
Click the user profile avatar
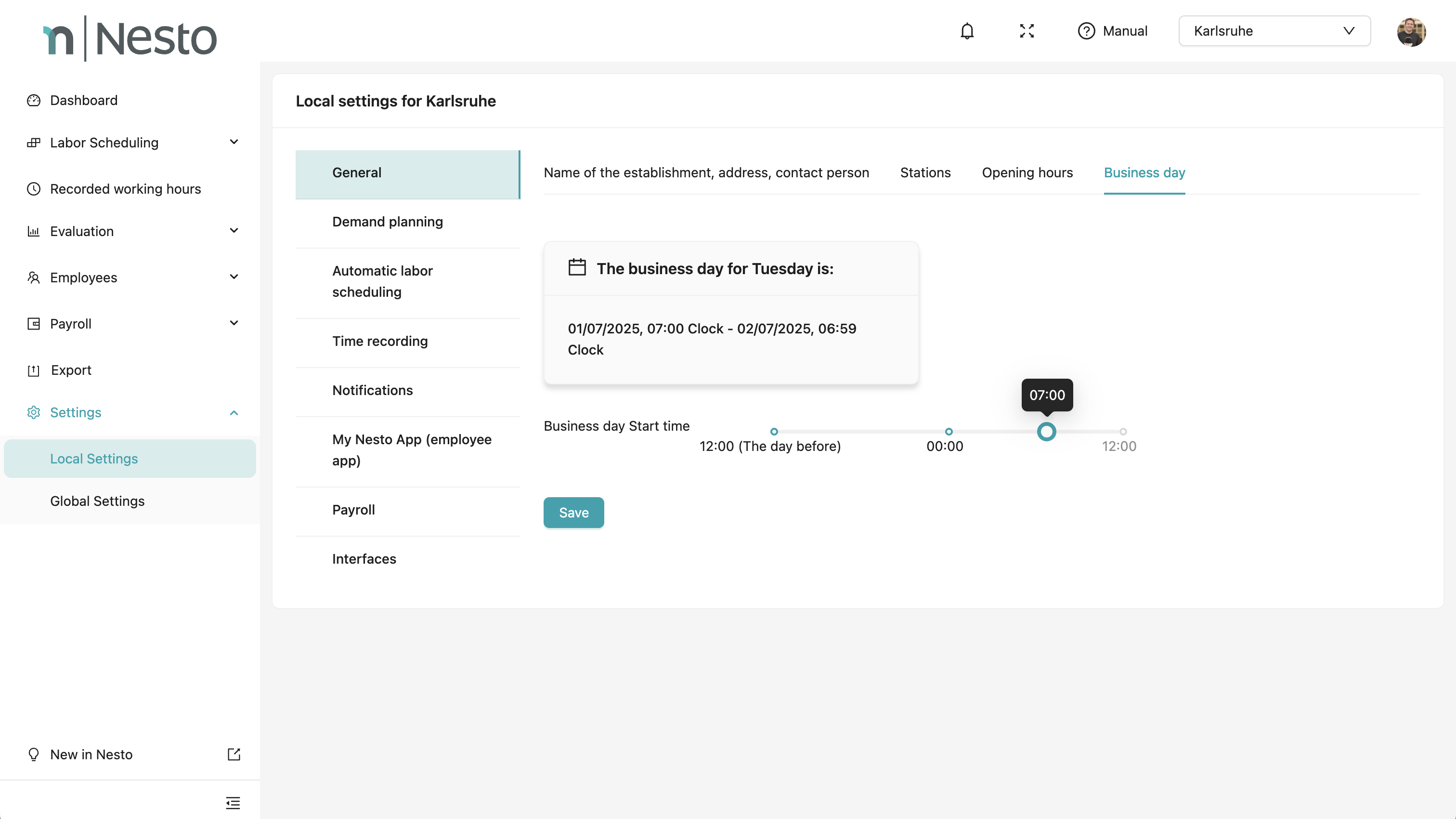pos(1411,32)
